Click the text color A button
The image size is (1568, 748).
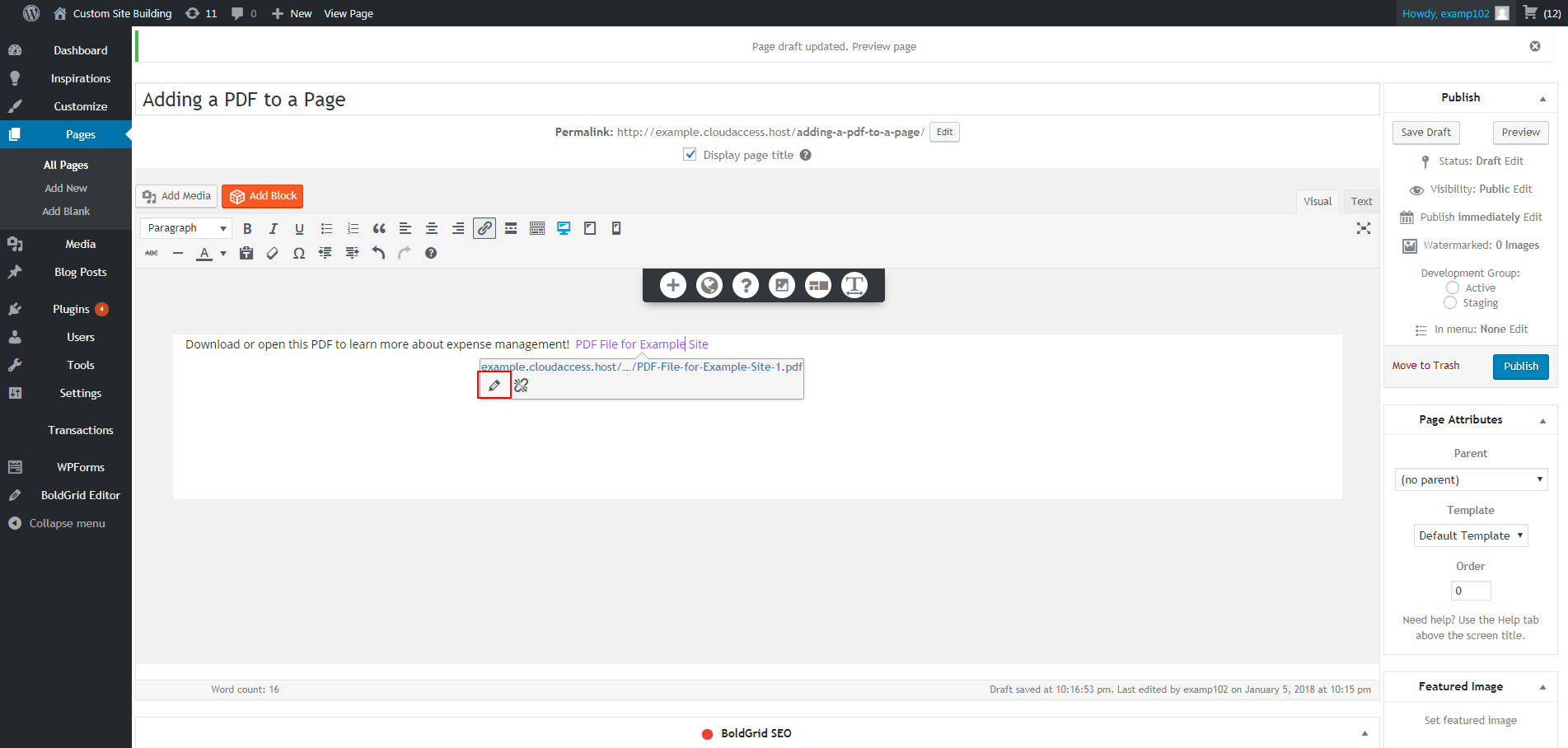click(x=204, y=253)
